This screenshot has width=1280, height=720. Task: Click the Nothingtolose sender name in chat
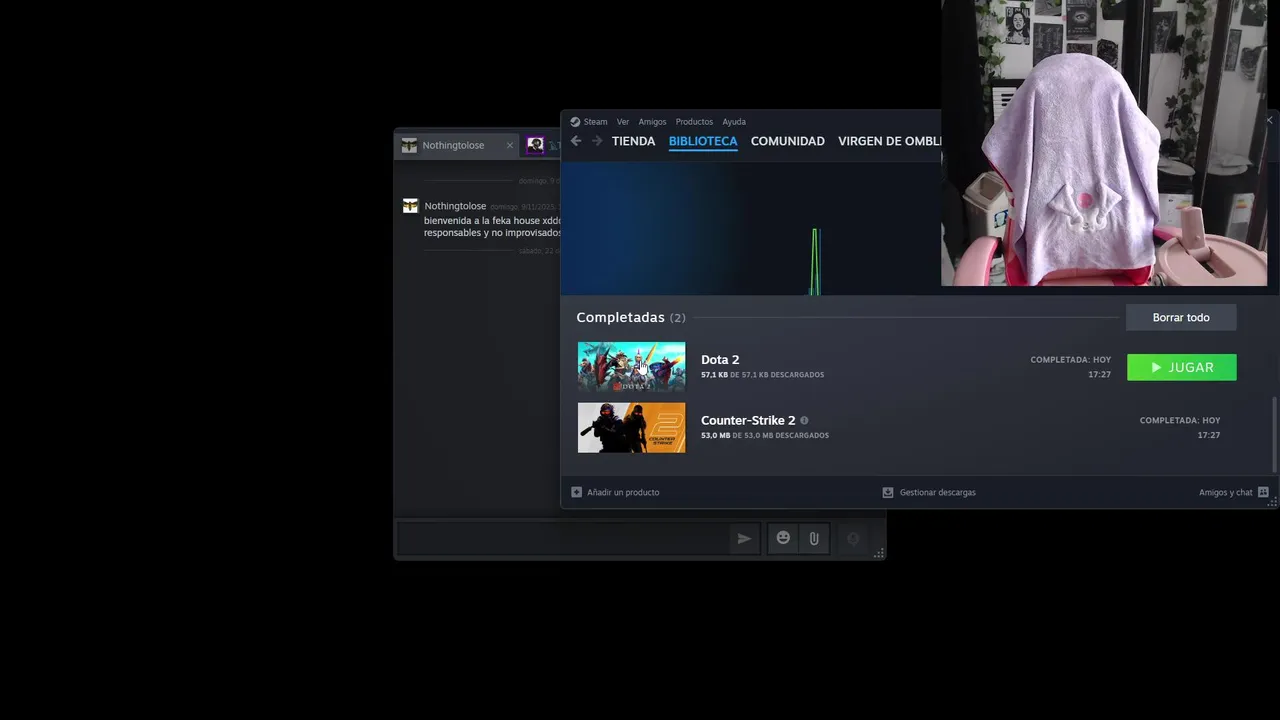(x=455, y=206)
